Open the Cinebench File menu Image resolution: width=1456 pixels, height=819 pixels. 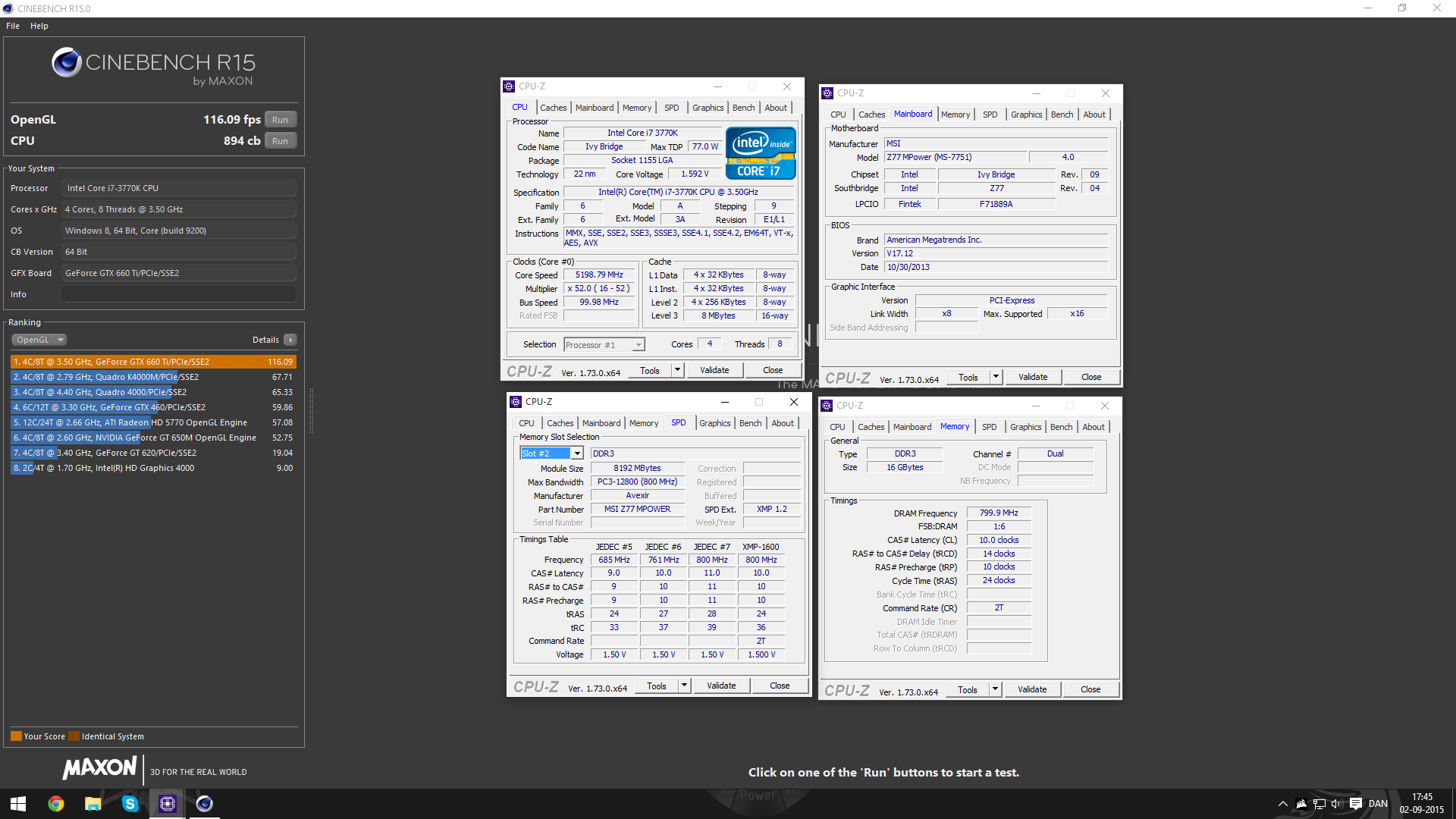(x=13, y=26)
